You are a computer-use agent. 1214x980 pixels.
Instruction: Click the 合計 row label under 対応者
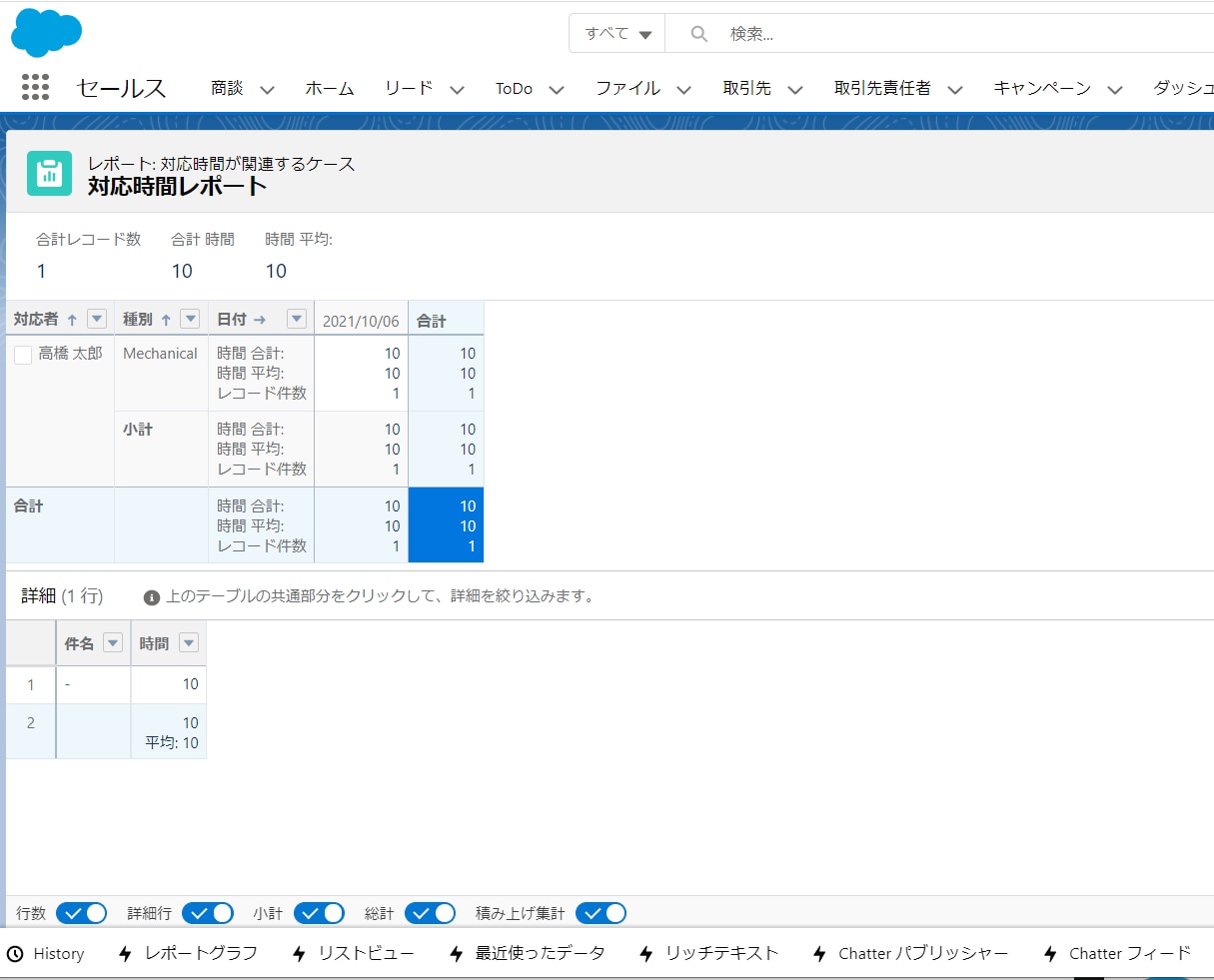(29, 506)
